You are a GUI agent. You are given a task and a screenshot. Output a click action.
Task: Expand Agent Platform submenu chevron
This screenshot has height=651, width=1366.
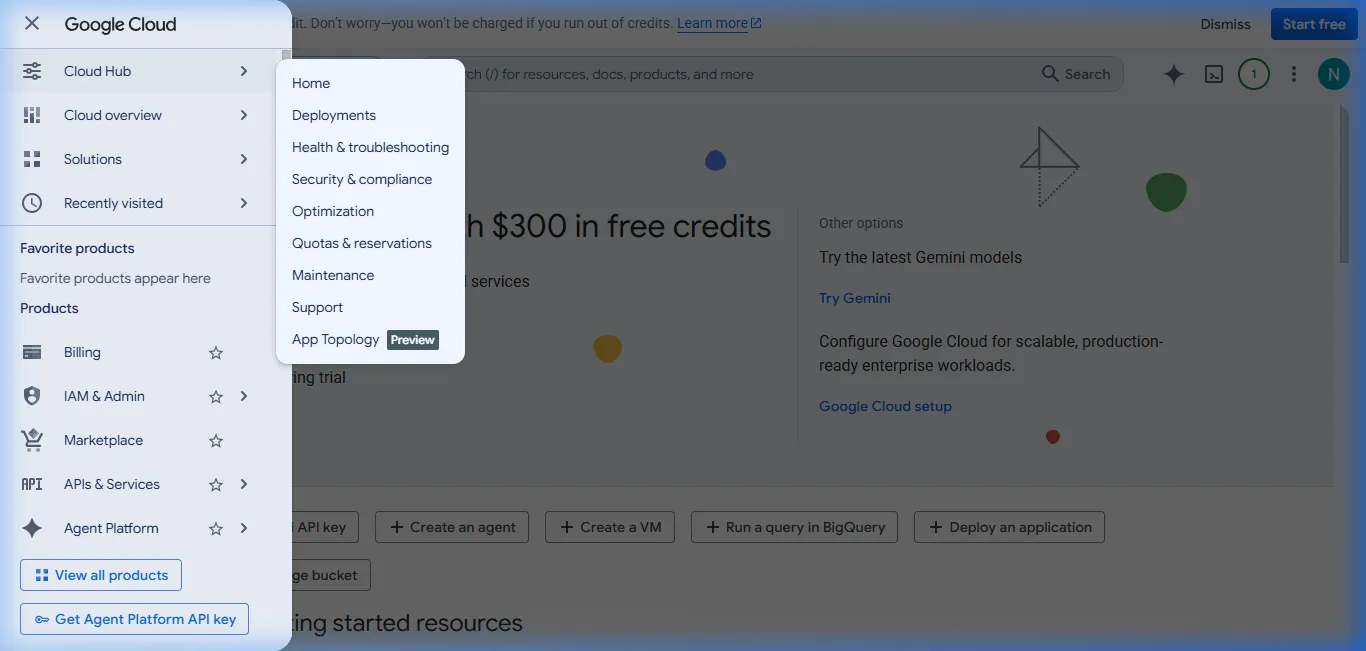pyautogui.click(x=244, y=528)
